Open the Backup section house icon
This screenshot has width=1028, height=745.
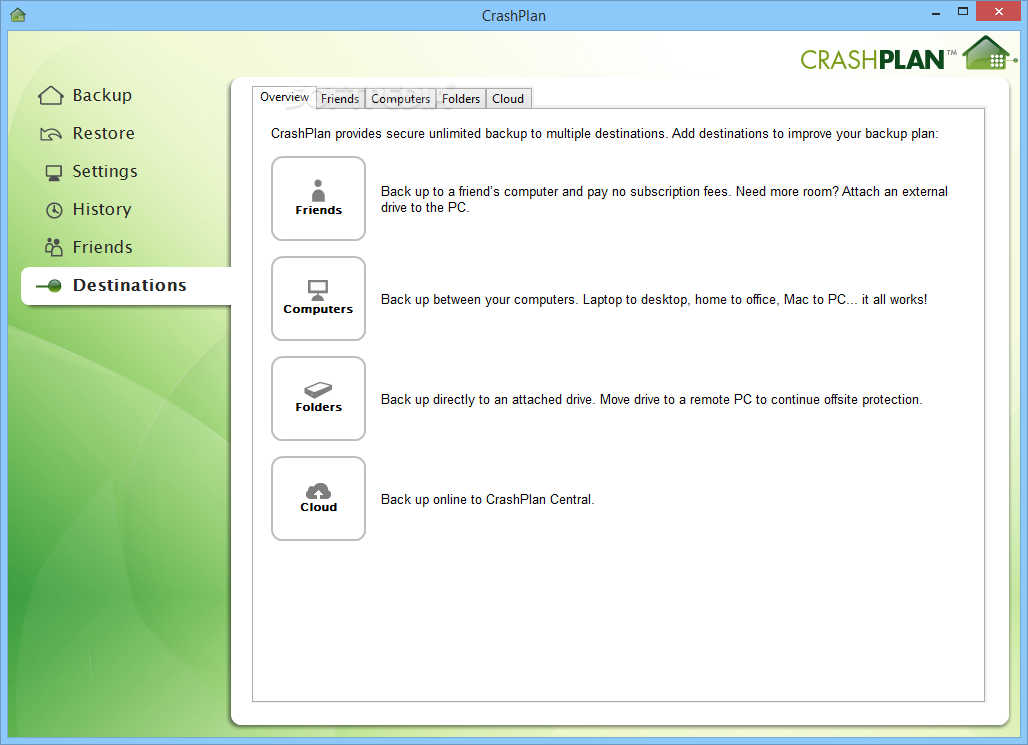tap(50, 96)
